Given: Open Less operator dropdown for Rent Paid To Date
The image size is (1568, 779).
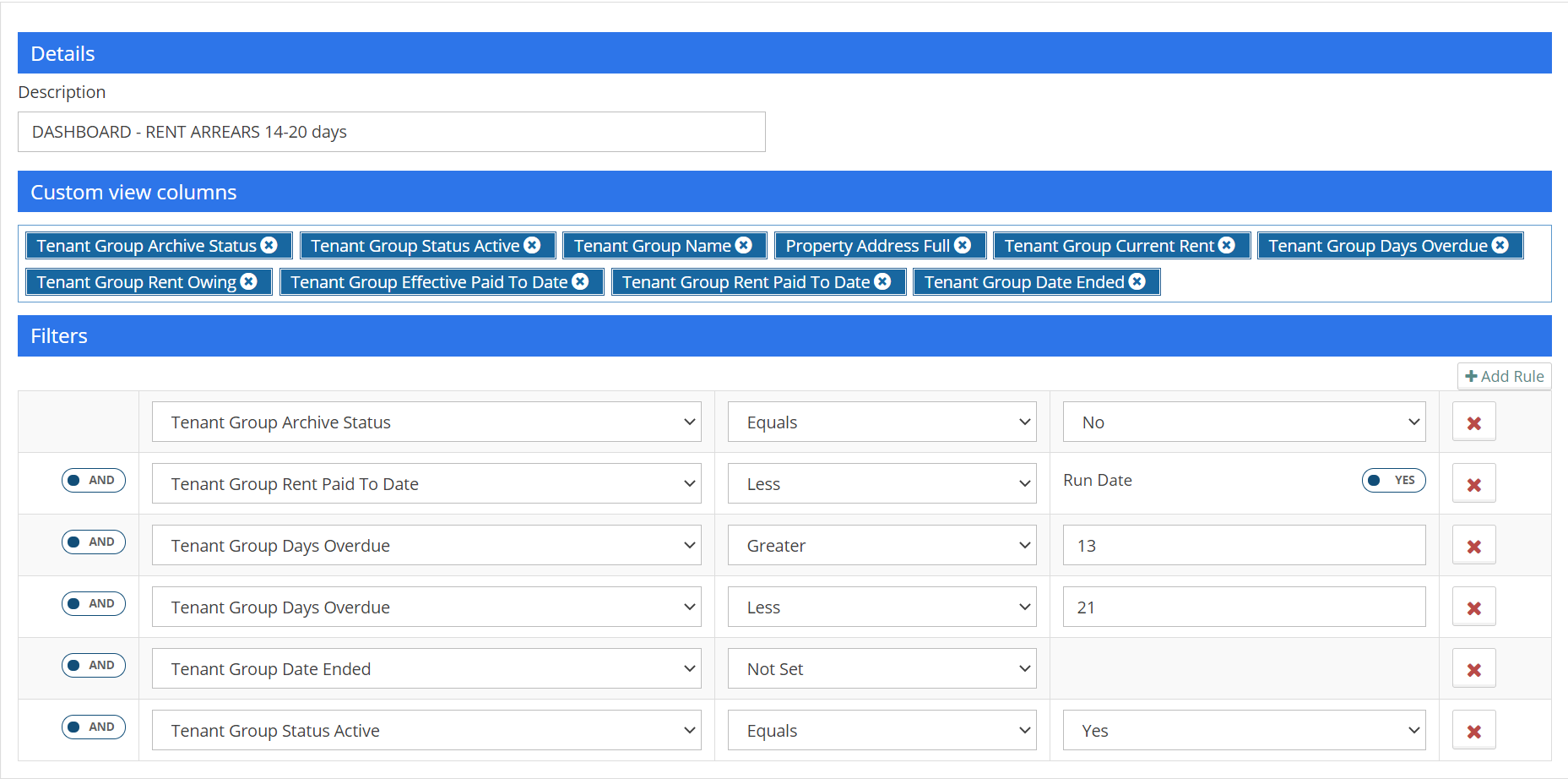Looking at the screenshot, I should tap(882, 483).
